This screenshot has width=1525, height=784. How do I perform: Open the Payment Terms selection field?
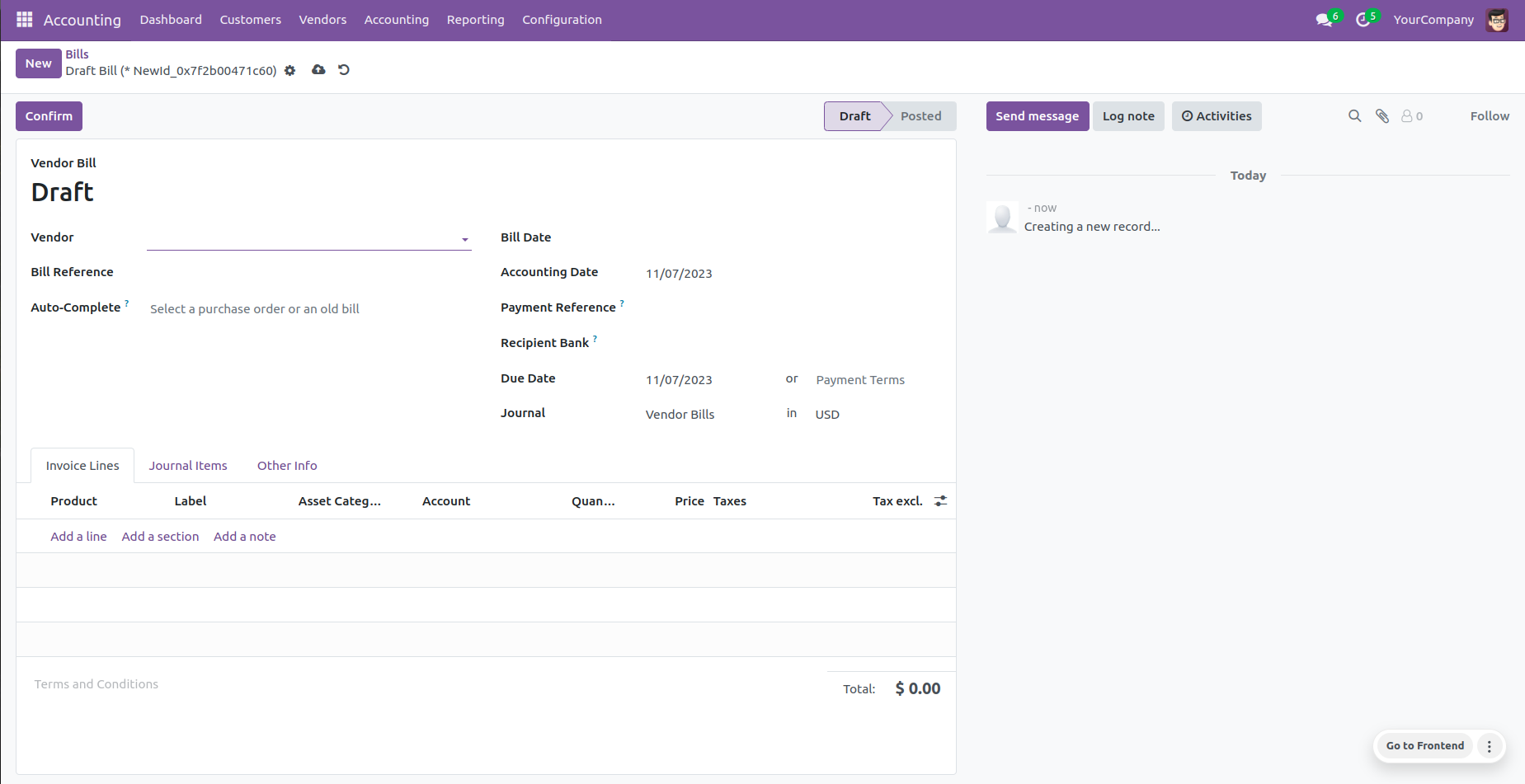(873, 380)
